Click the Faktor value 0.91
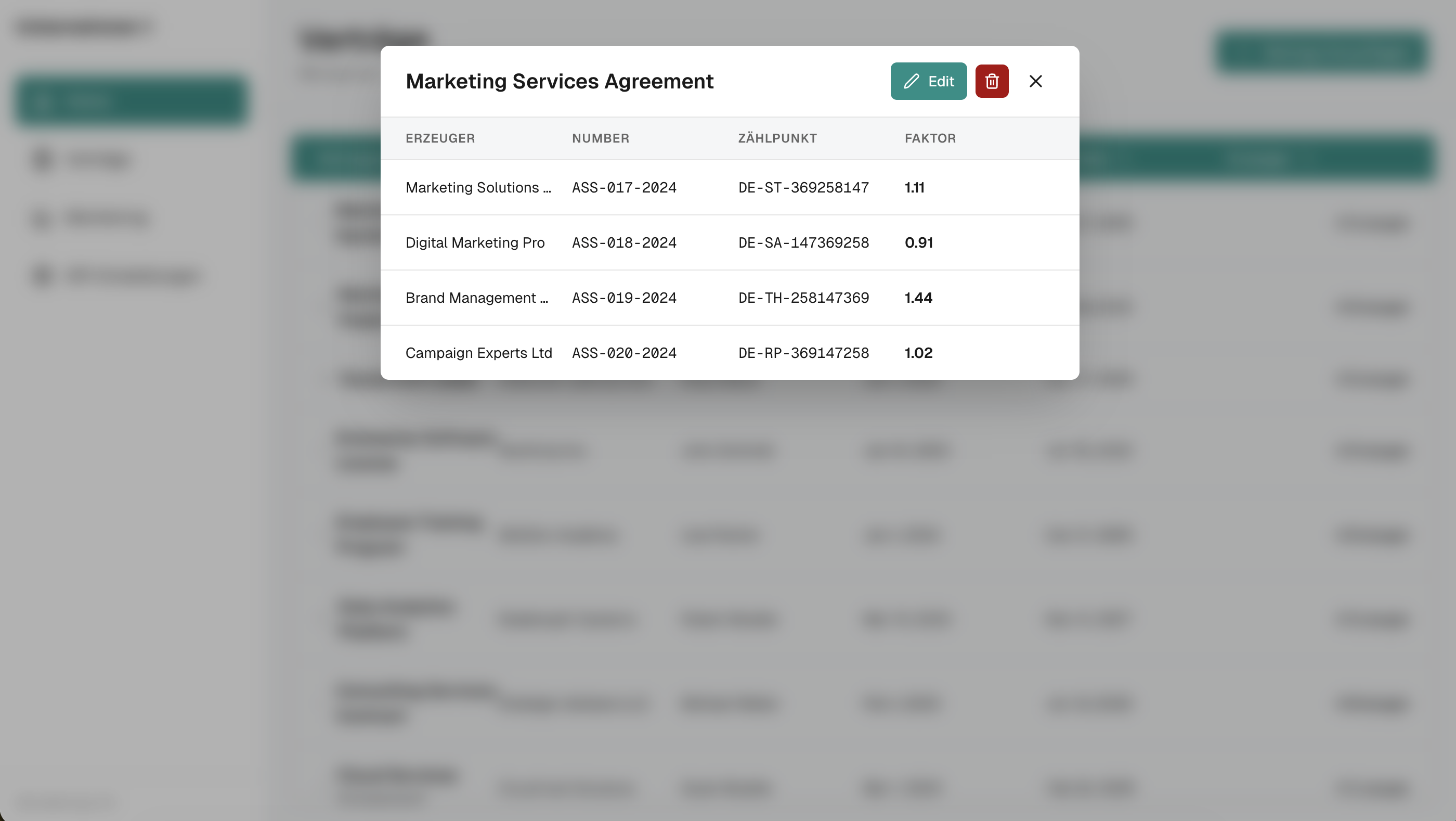The image size is (1456, 821). 919,242
